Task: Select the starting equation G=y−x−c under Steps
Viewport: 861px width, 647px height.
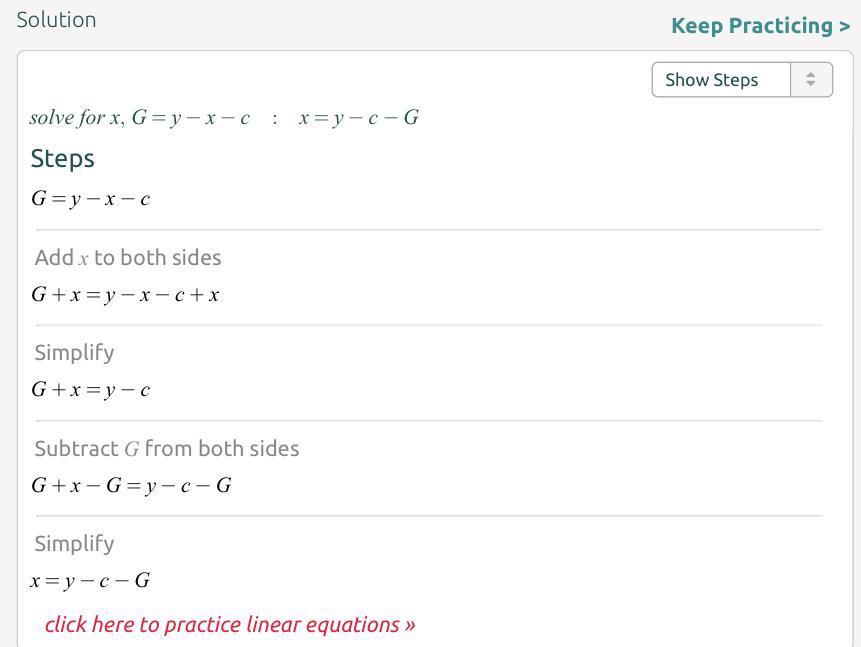Action: 91,199
